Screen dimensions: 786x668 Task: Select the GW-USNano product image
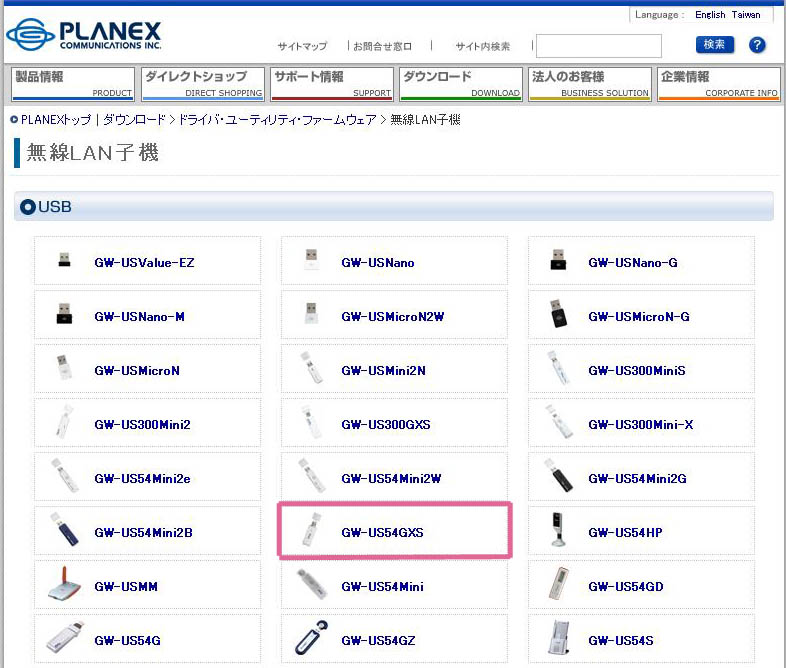click(311, 259)
